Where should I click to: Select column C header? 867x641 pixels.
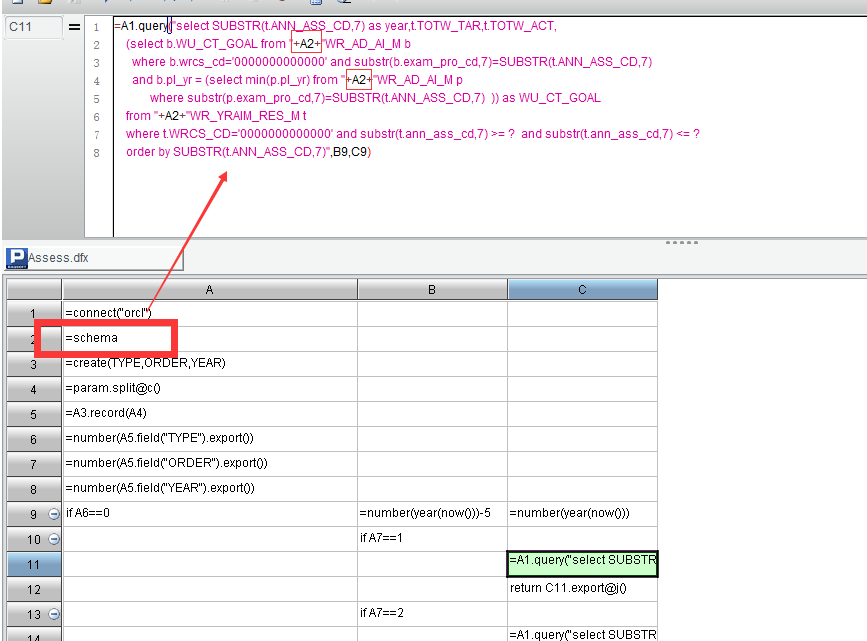582,289
